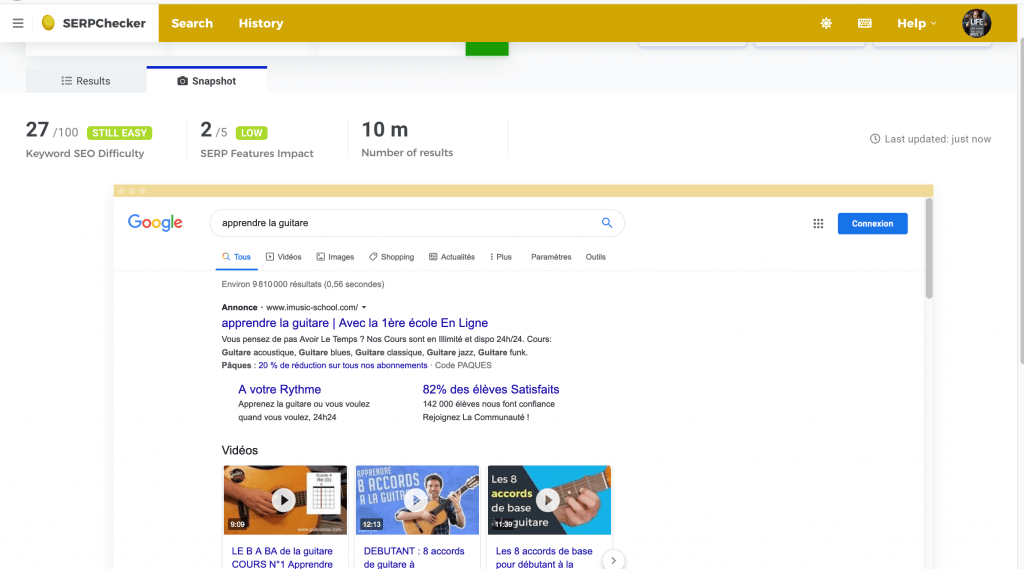Click the Connexion button
Image resolution: width=1024 pixels, height=569 pixels.
pos(872,223)
